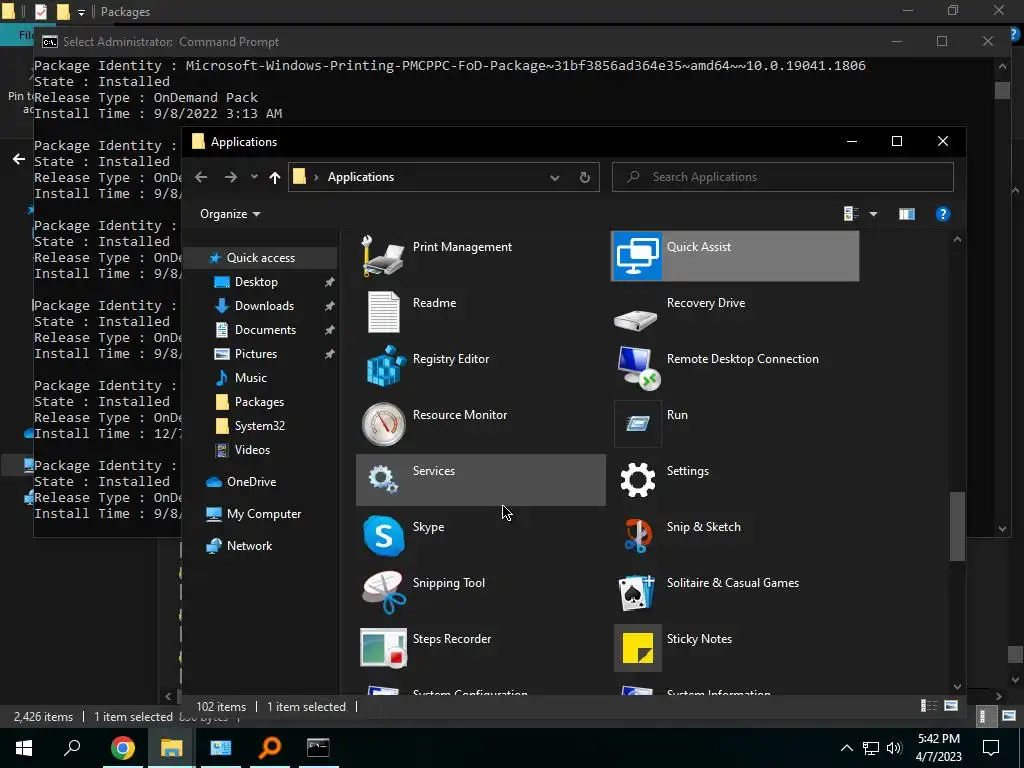The image size is (1024, 768).
Task: Click the Help question mark icon
Action: [x=942, y=214]
